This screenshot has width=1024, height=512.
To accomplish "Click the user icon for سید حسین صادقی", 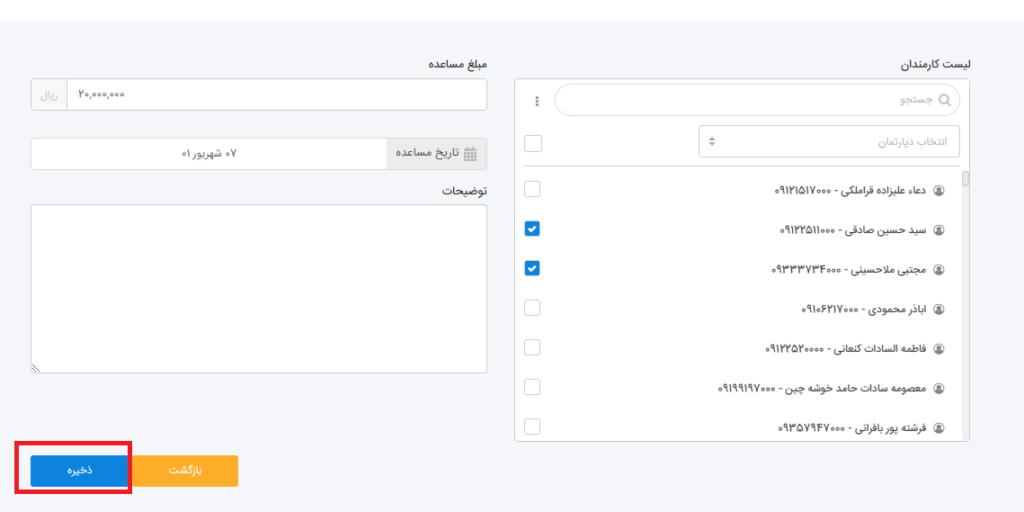I will pos(938,230).
